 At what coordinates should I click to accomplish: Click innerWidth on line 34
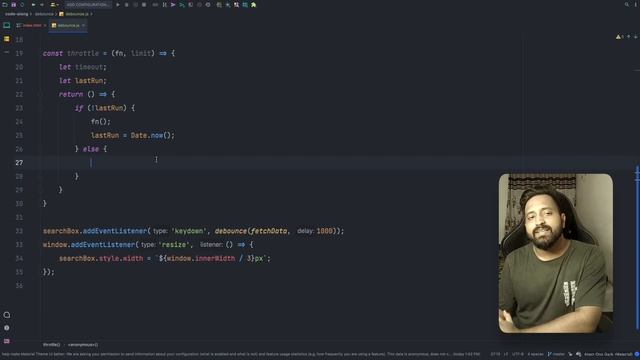(x=215, y=258)
